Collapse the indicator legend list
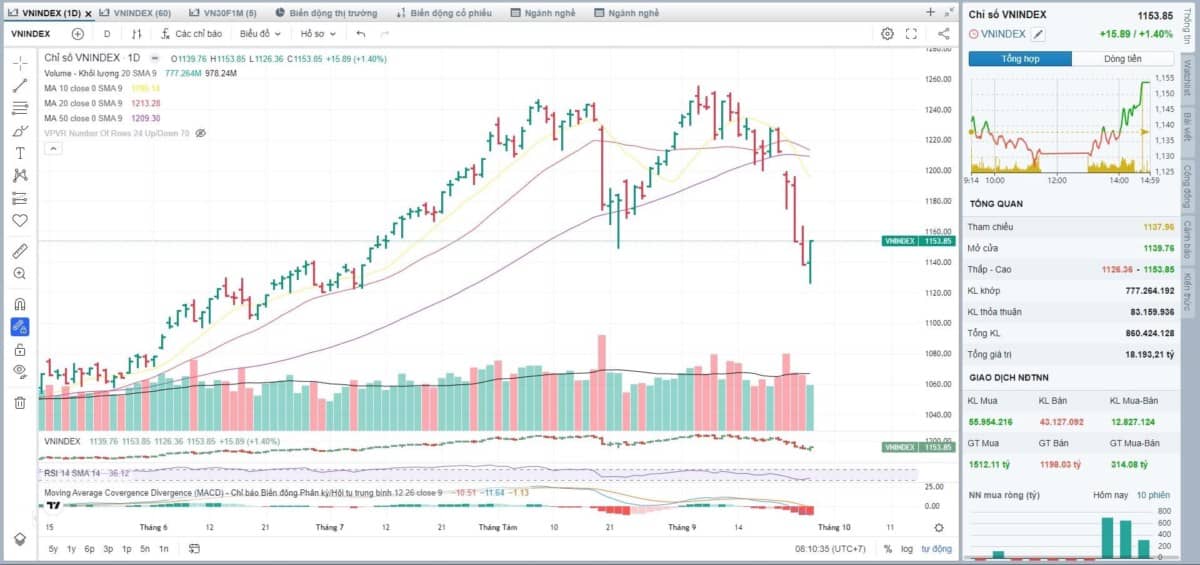The image size is (1200, 565). [x=54, y=148]
